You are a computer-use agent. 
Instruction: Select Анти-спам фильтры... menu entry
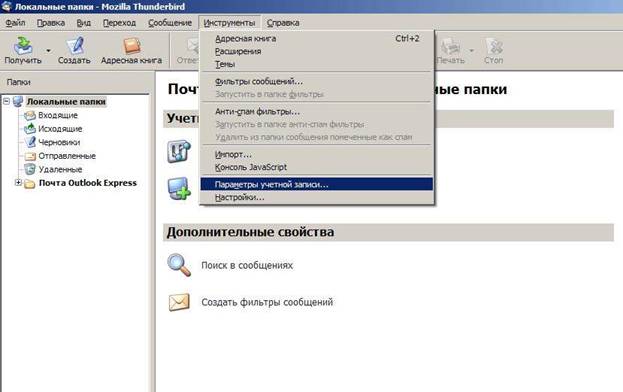click(x=317, y=112)
